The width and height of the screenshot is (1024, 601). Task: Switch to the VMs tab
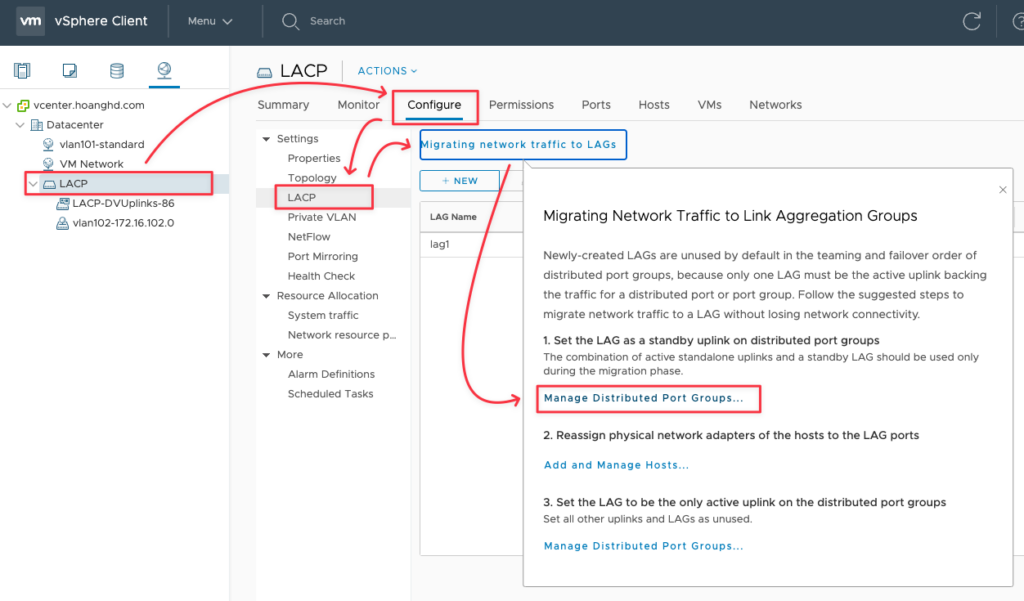[709, 105]
